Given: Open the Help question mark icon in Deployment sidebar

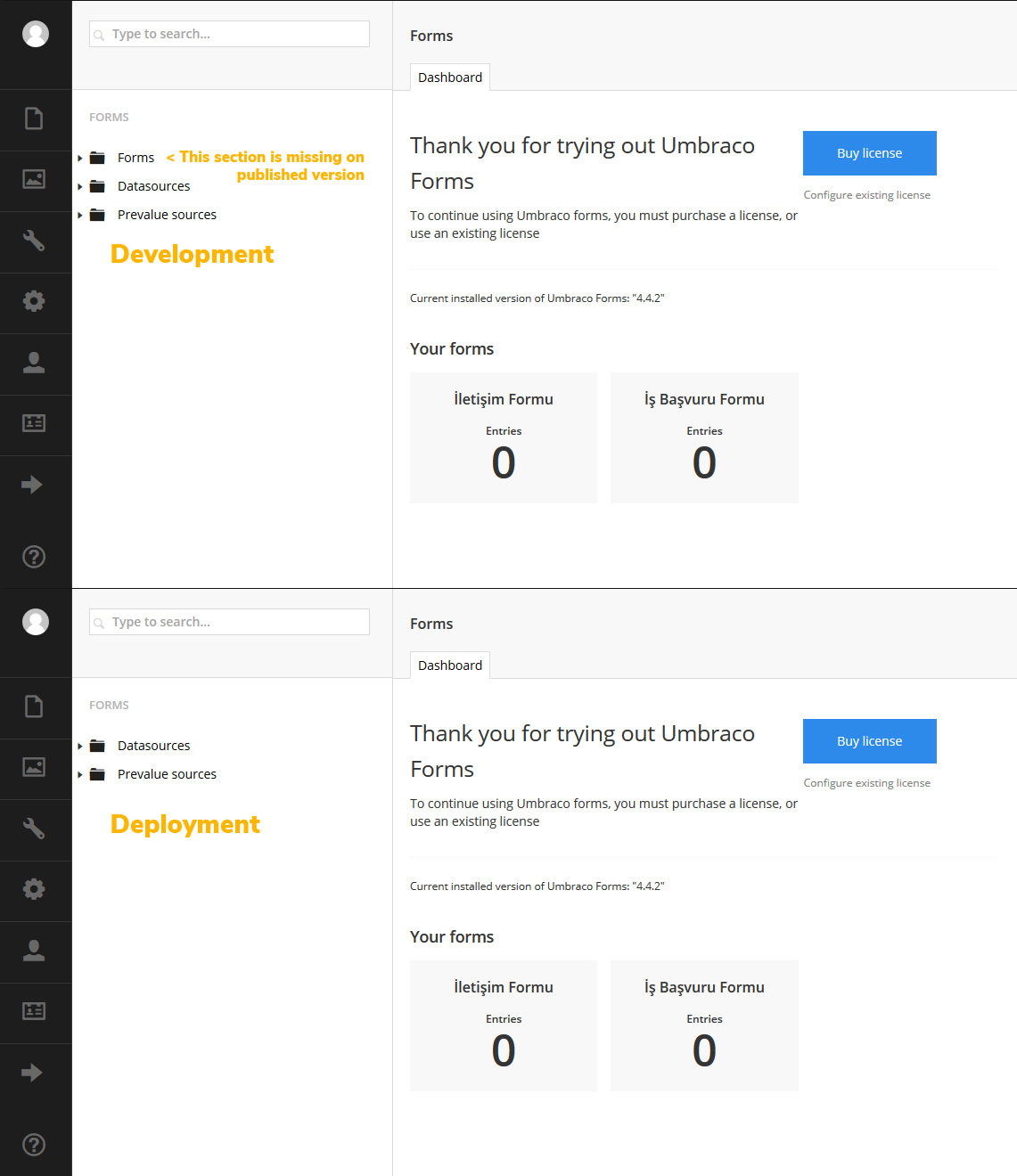Looking at the screenshot, I should [x=34, y=1145].
